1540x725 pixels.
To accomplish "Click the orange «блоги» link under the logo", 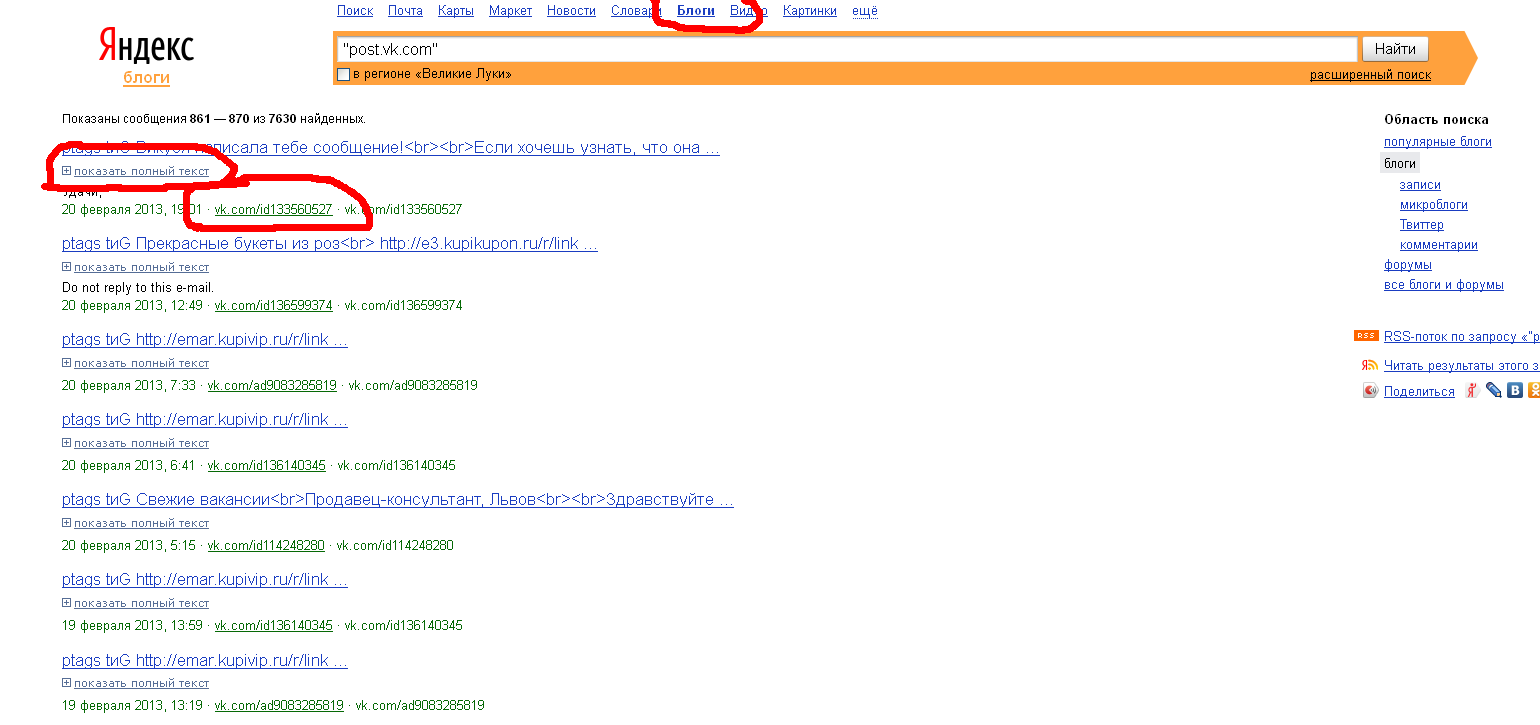I will pyautogui.click(x=147, y=78).
